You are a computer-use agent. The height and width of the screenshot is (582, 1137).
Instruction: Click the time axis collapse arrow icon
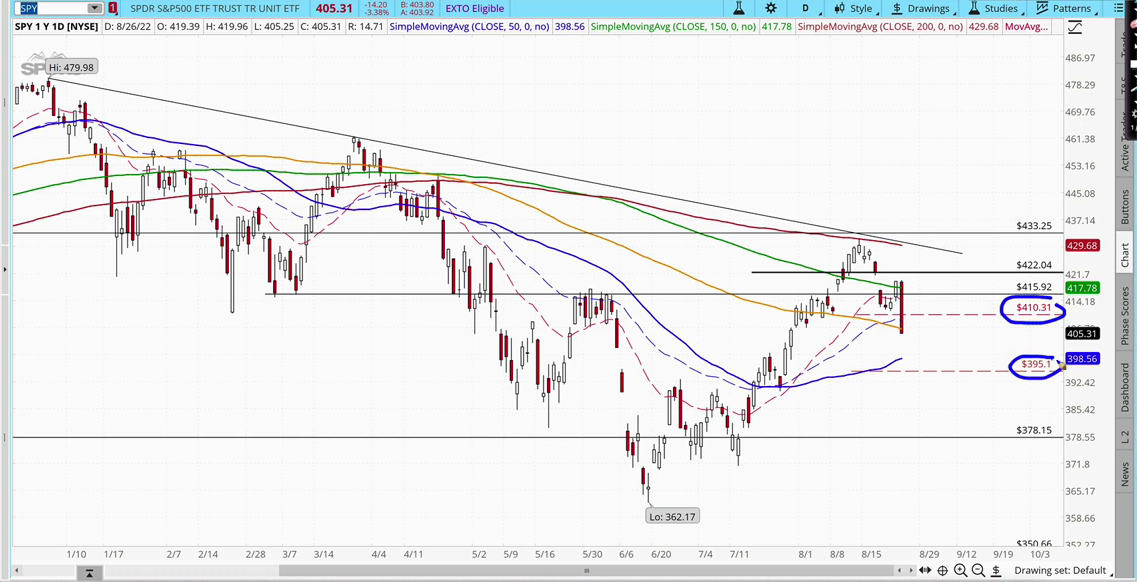[x=89, y=573]
